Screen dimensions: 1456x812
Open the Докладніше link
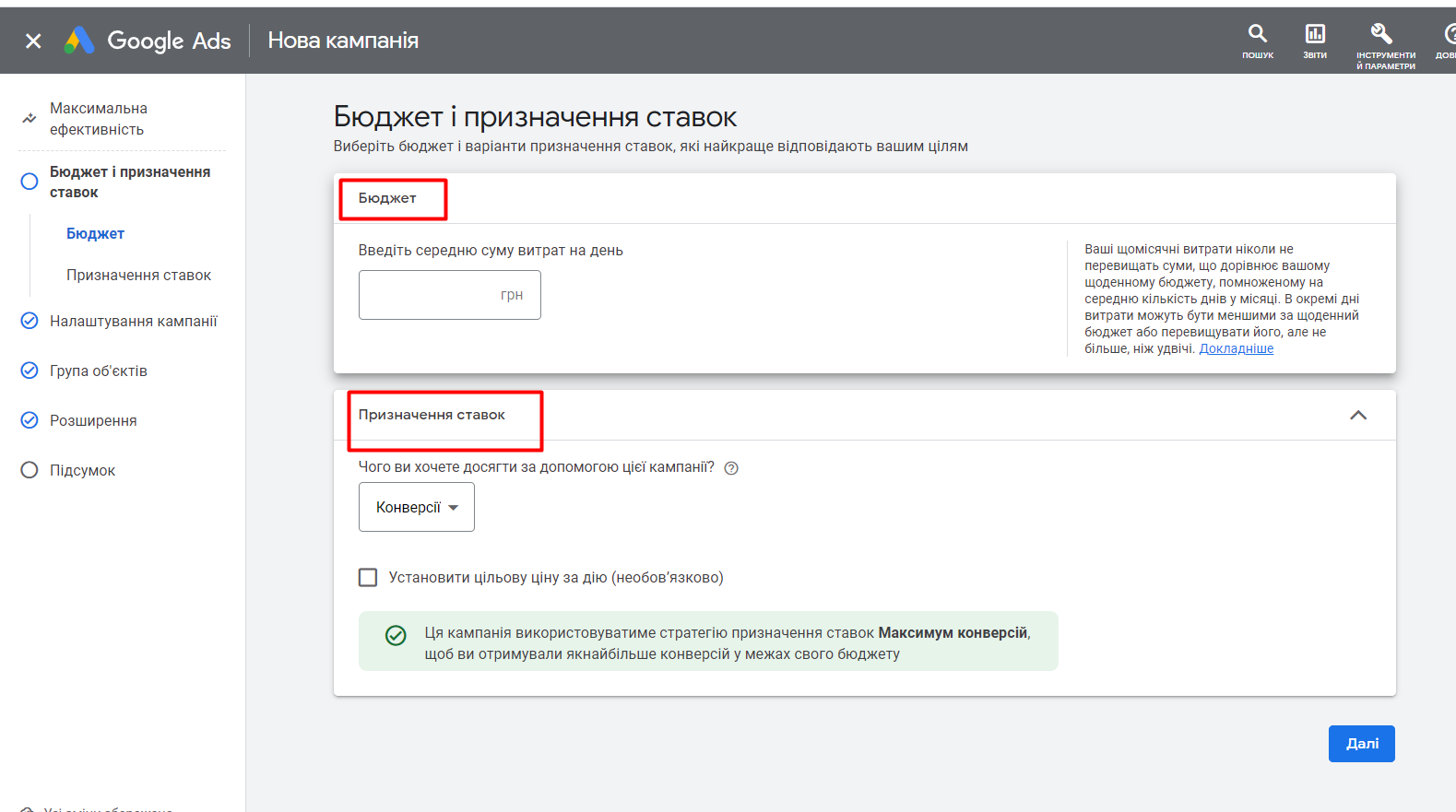[1236, 349]
